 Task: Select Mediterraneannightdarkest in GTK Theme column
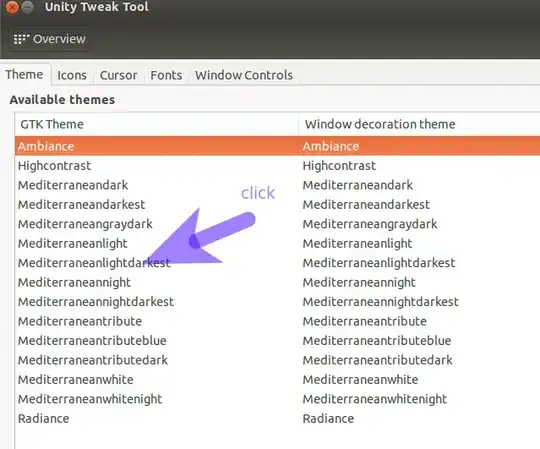(x=96, y=302)
